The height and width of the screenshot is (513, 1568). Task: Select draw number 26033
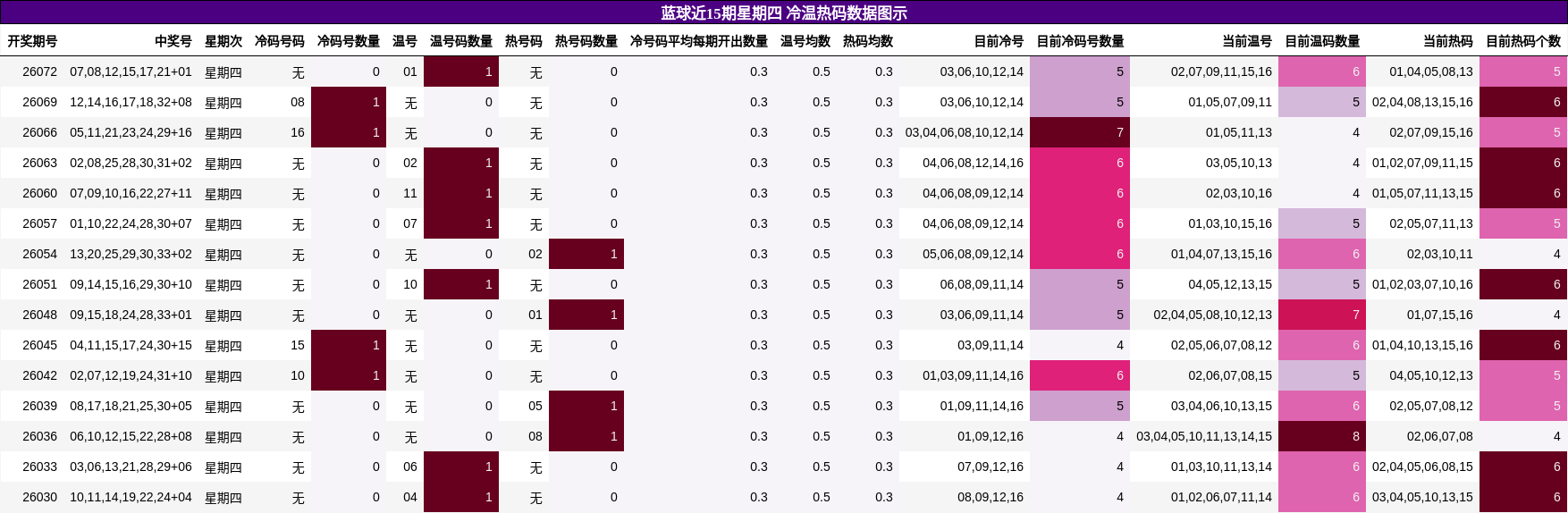(x=39, y=467)
